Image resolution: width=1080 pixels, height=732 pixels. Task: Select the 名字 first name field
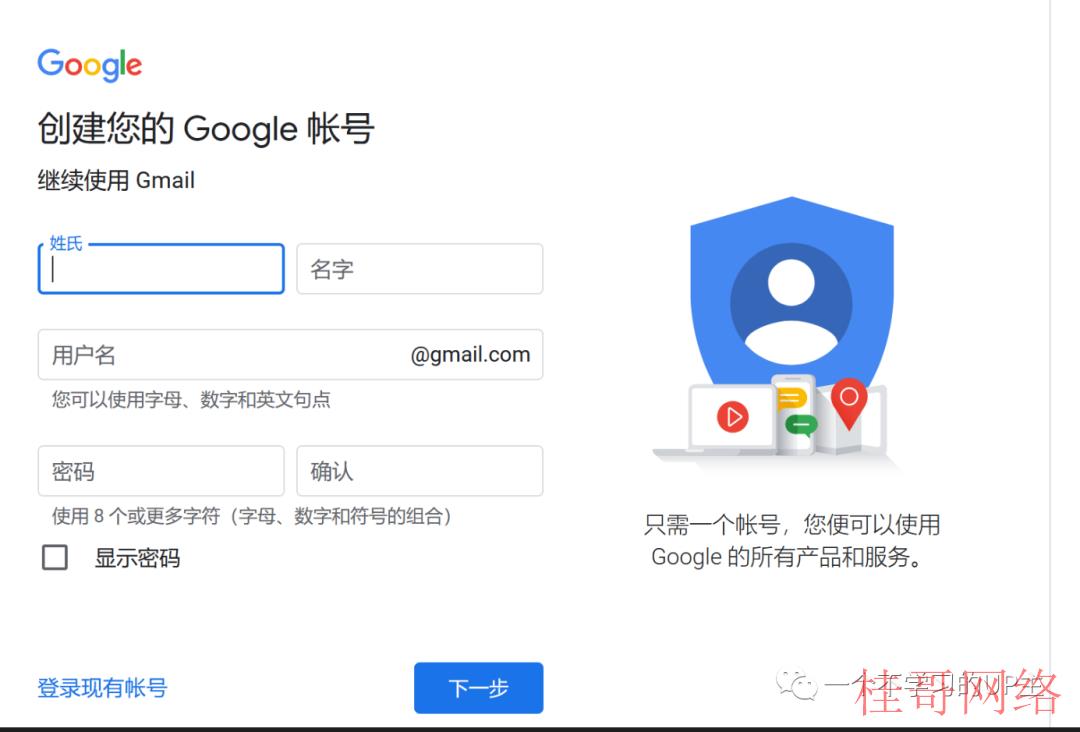[419, 269]
